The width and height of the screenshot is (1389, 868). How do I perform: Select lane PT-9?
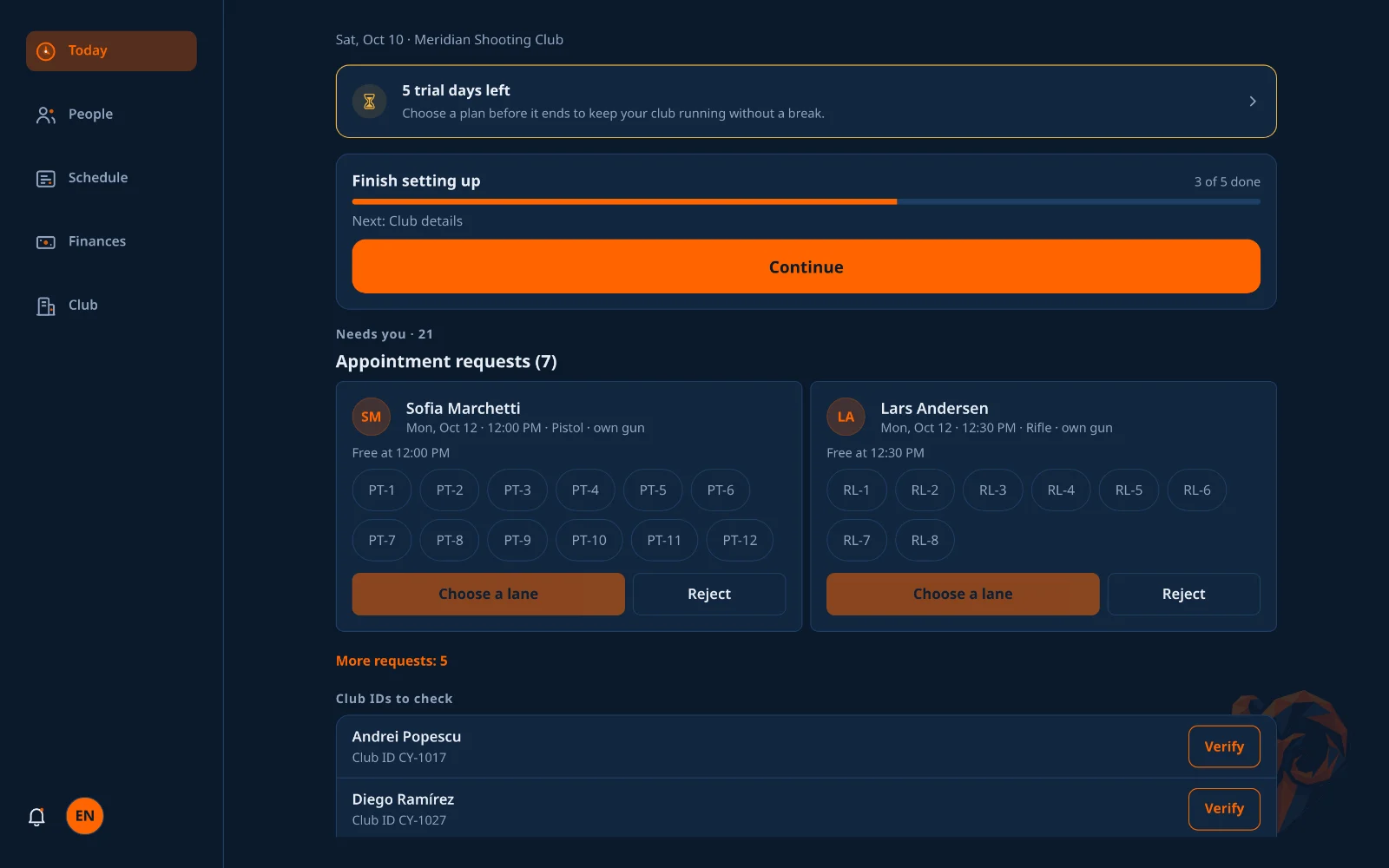click(517, 541)
